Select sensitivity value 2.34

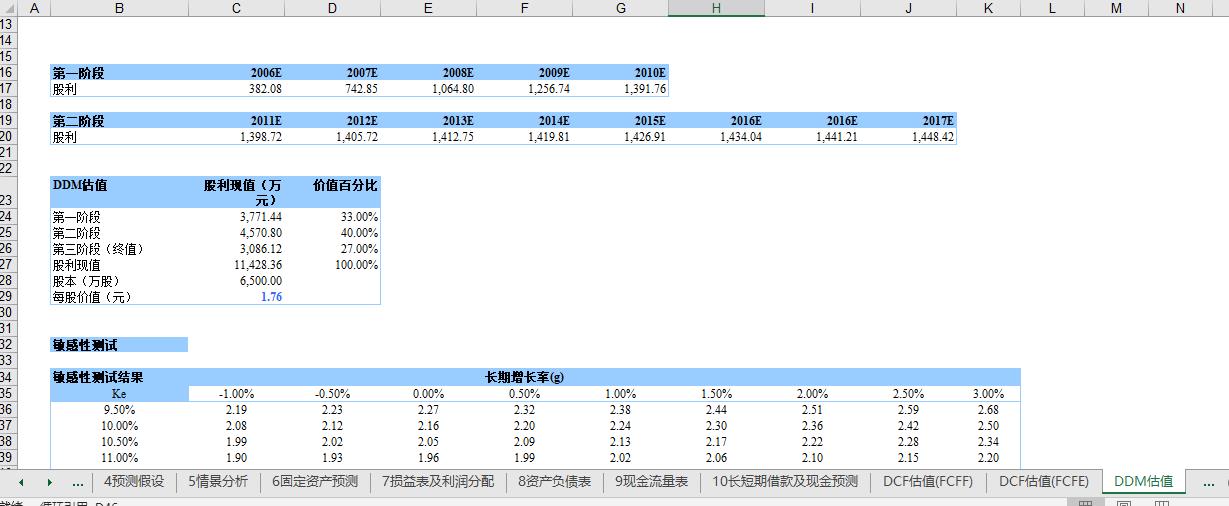988,441
